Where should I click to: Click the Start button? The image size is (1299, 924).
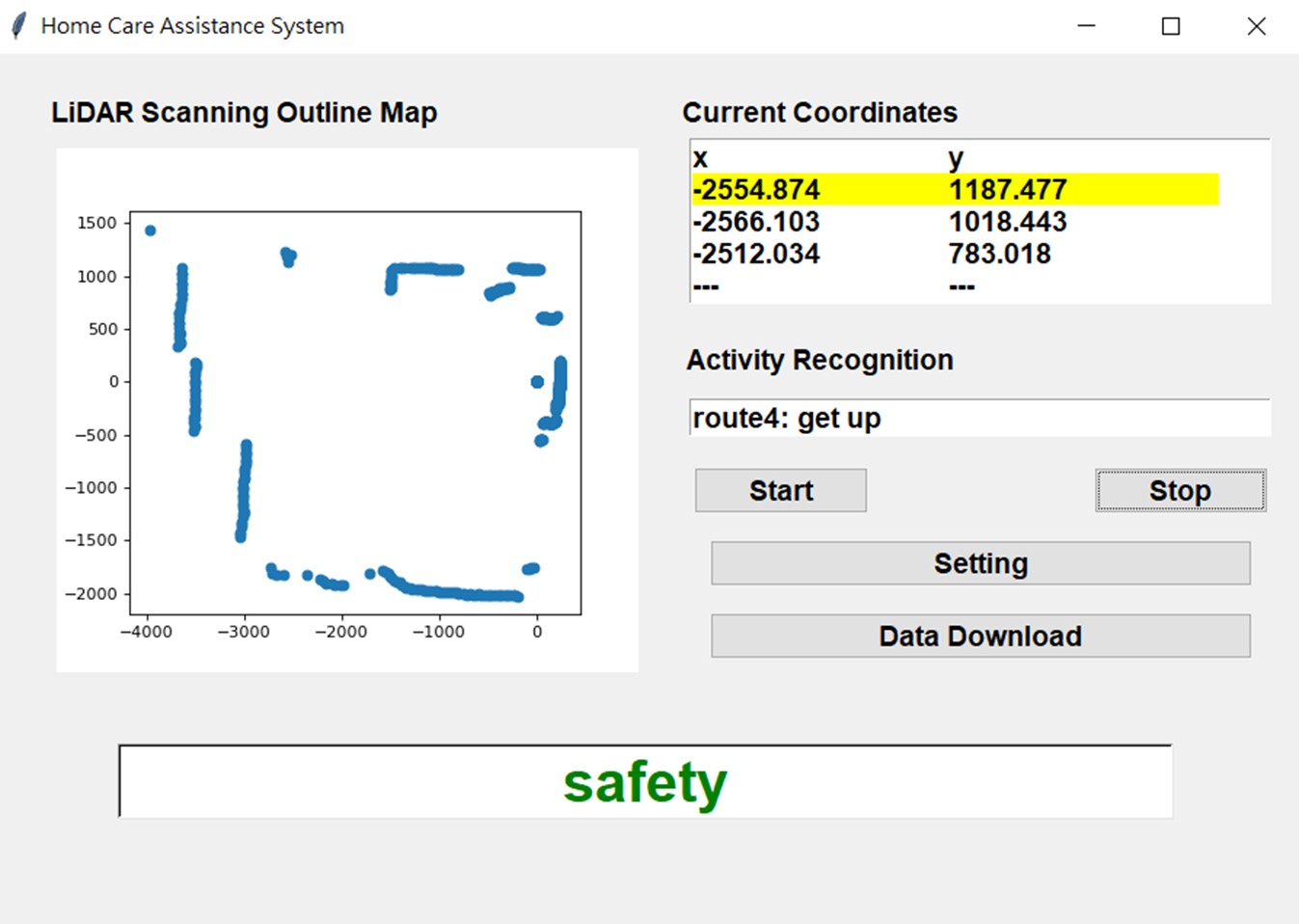coord(780,490)
